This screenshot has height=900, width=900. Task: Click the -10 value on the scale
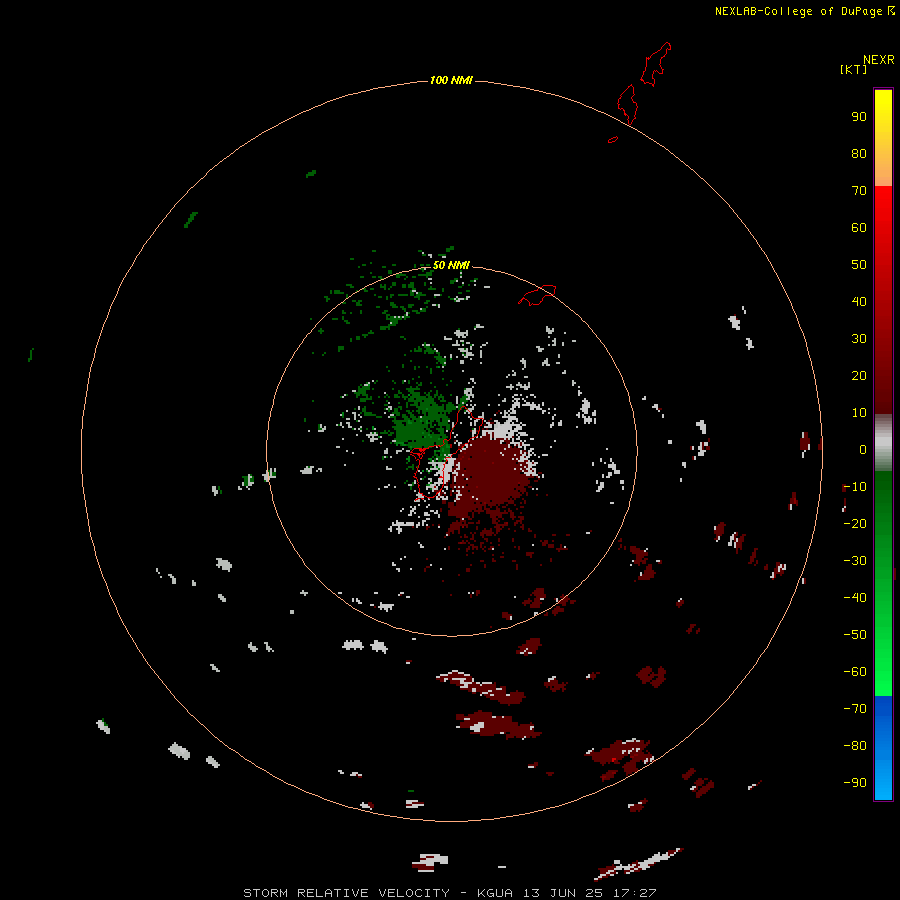855,487
